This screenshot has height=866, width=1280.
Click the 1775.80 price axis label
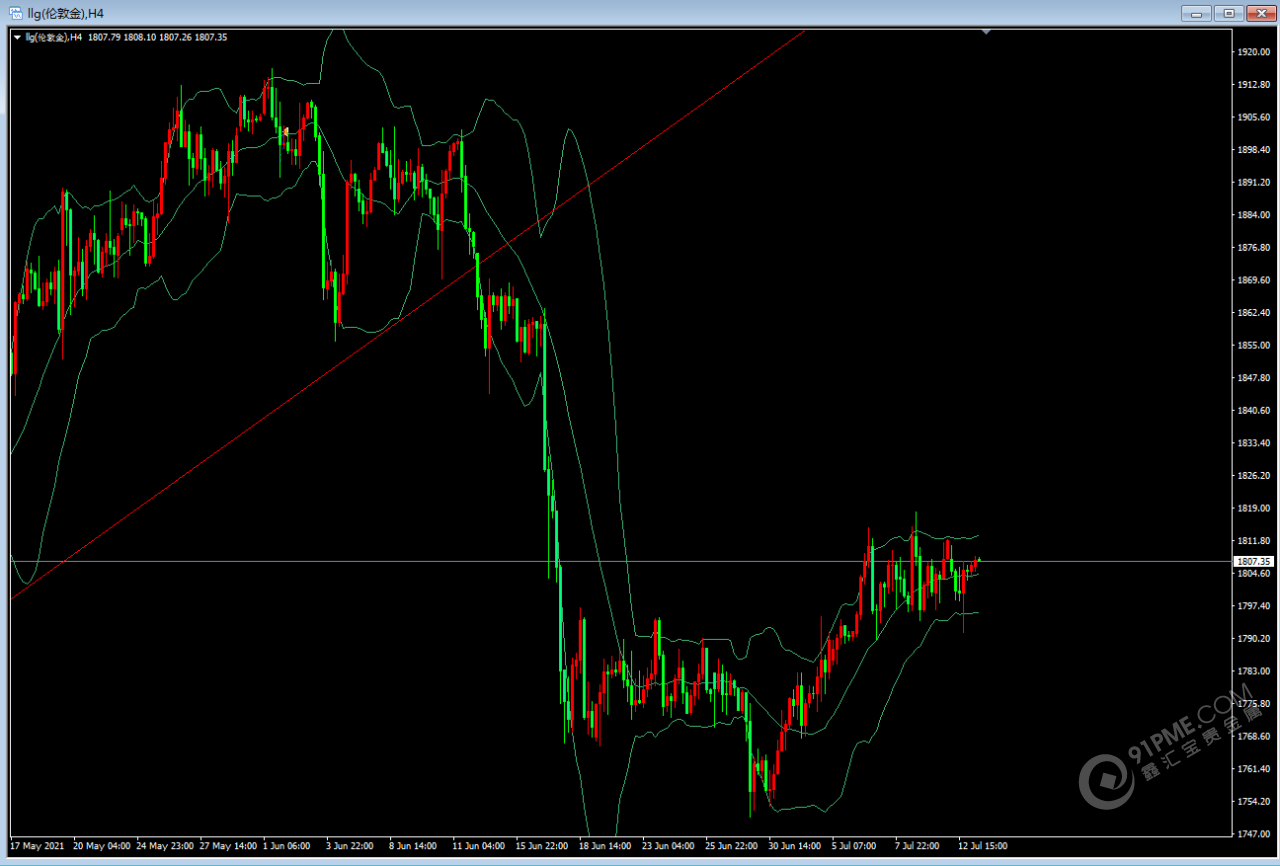[1253, 703]
